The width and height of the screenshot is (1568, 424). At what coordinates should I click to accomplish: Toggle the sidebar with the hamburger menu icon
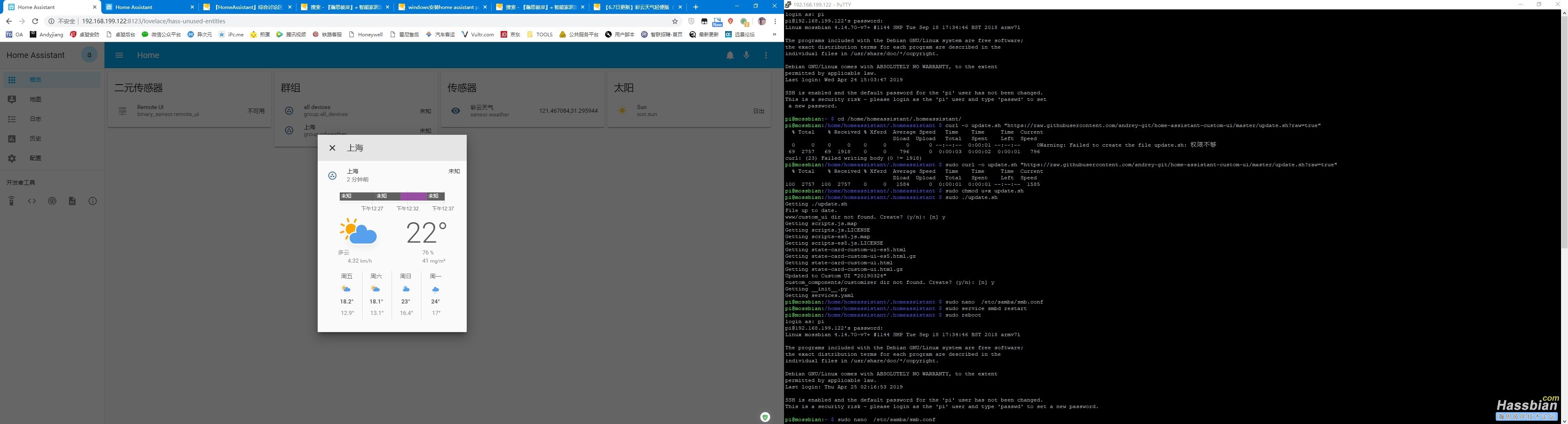119,56
